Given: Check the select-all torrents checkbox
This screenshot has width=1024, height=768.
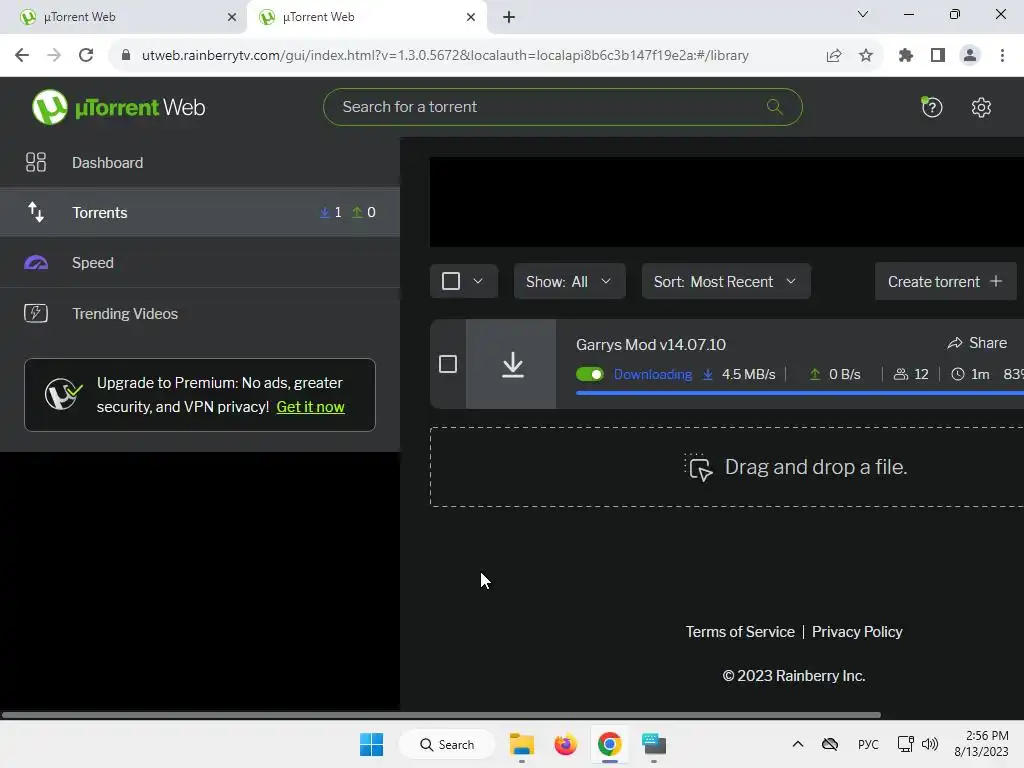Looking at the screenshot, I should pyautogui.click(x=451, y=281).
